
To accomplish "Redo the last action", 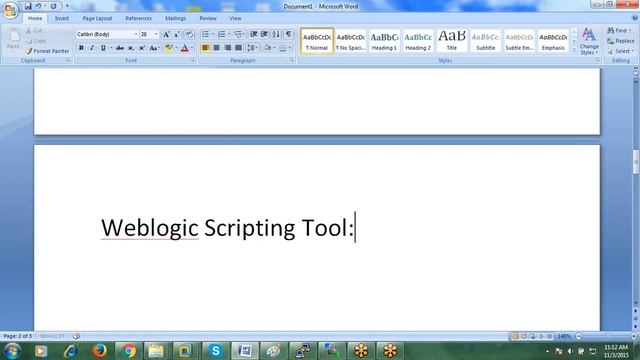I will (x=53, y=6).
